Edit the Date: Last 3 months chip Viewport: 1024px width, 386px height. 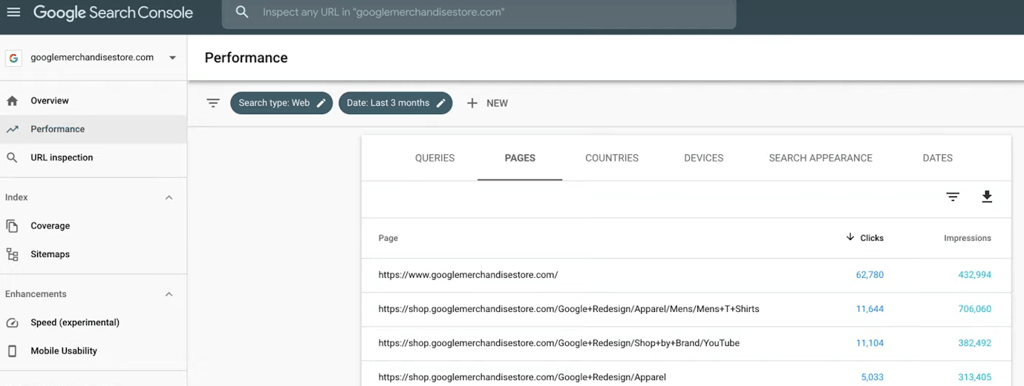395,103
